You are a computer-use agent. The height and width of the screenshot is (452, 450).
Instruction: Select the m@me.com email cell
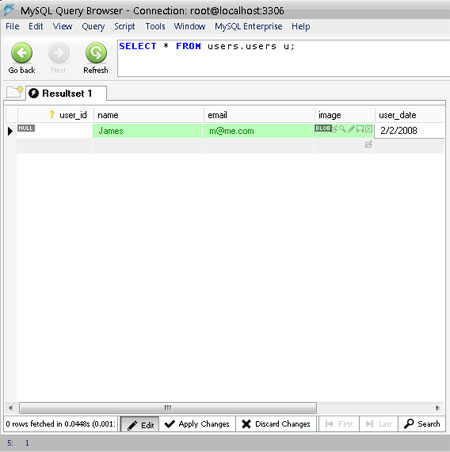click(258, 131)
